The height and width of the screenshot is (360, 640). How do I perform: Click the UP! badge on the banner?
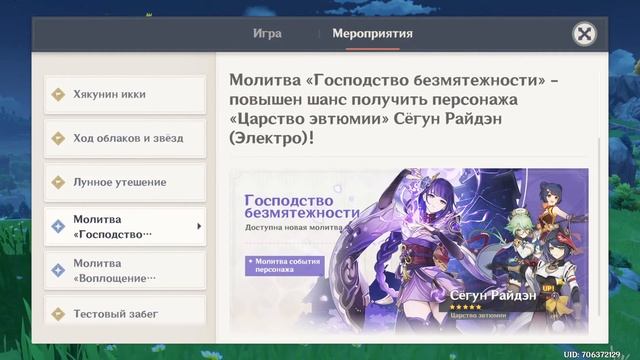548,289
